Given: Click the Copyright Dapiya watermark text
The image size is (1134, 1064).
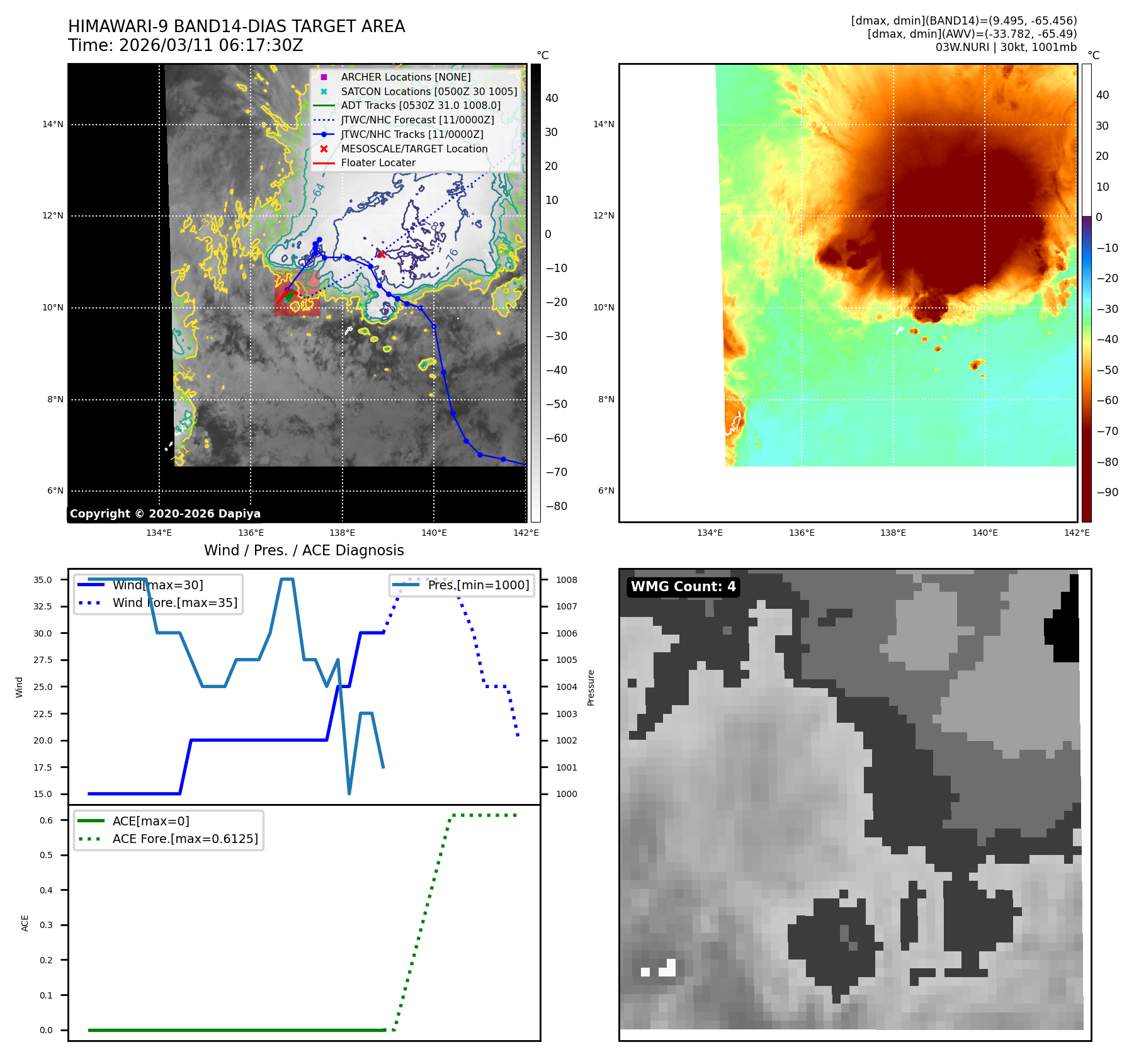Looking at the screenshot, I should pos(165,514).
